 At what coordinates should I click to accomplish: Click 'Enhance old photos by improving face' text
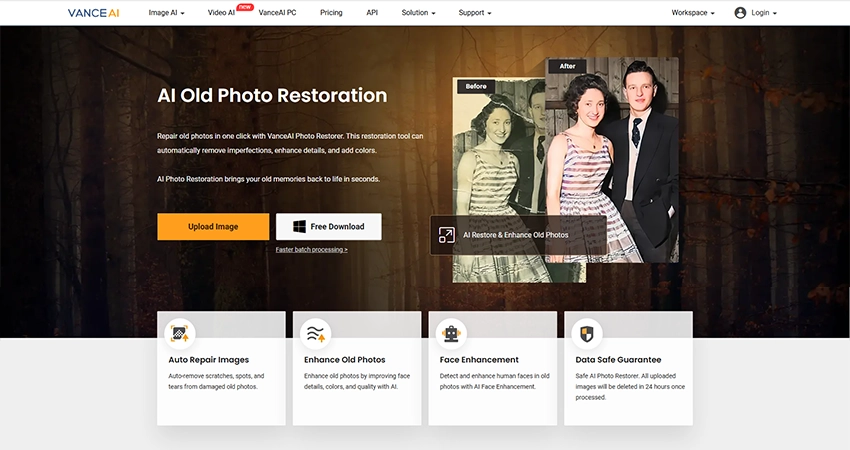click(x=357, y=381)
